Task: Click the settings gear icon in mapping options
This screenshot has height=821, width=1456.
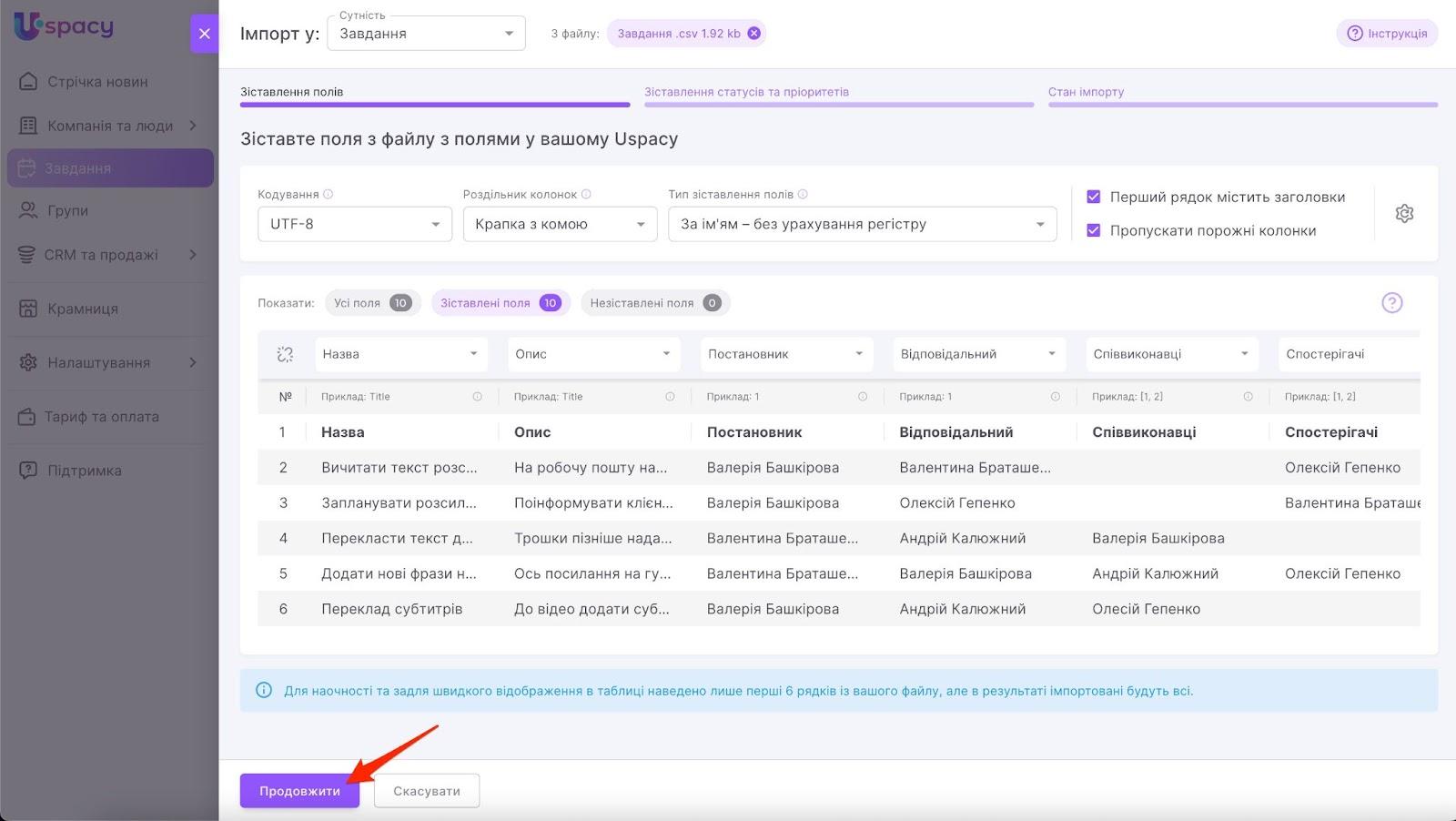Action: pyautogui.click(x=1404, y=214)
